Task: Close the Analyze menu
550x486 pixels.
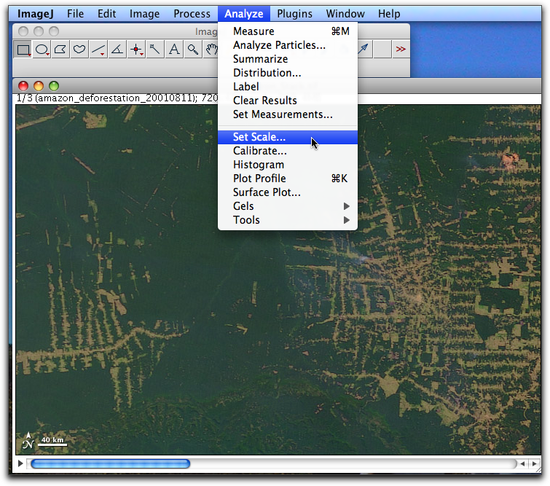Action: click(x=244, y=14)
